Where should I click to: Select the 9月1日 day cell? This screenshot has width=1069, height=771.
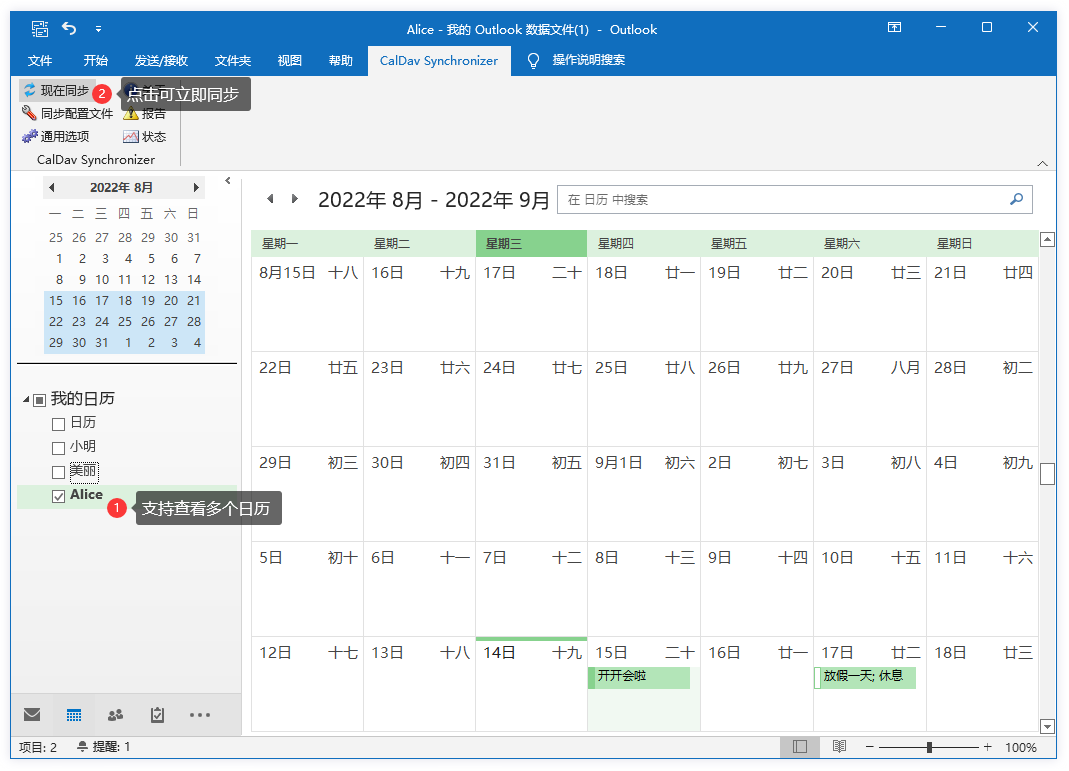(644, 494)
